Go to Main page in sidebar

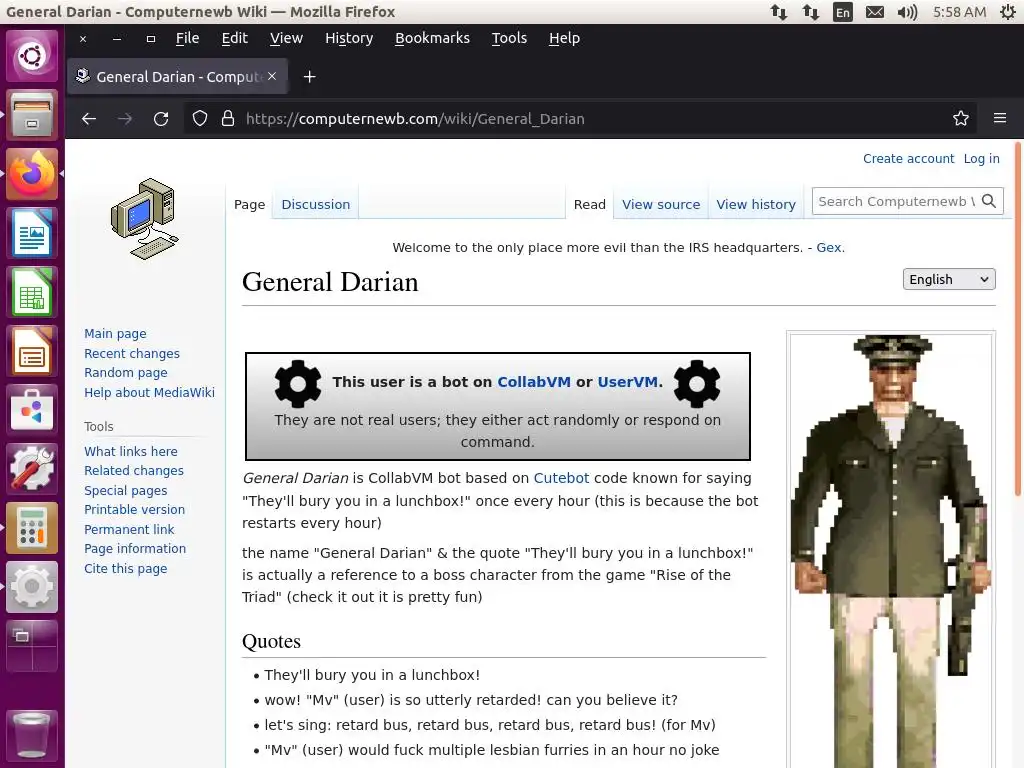115,334
